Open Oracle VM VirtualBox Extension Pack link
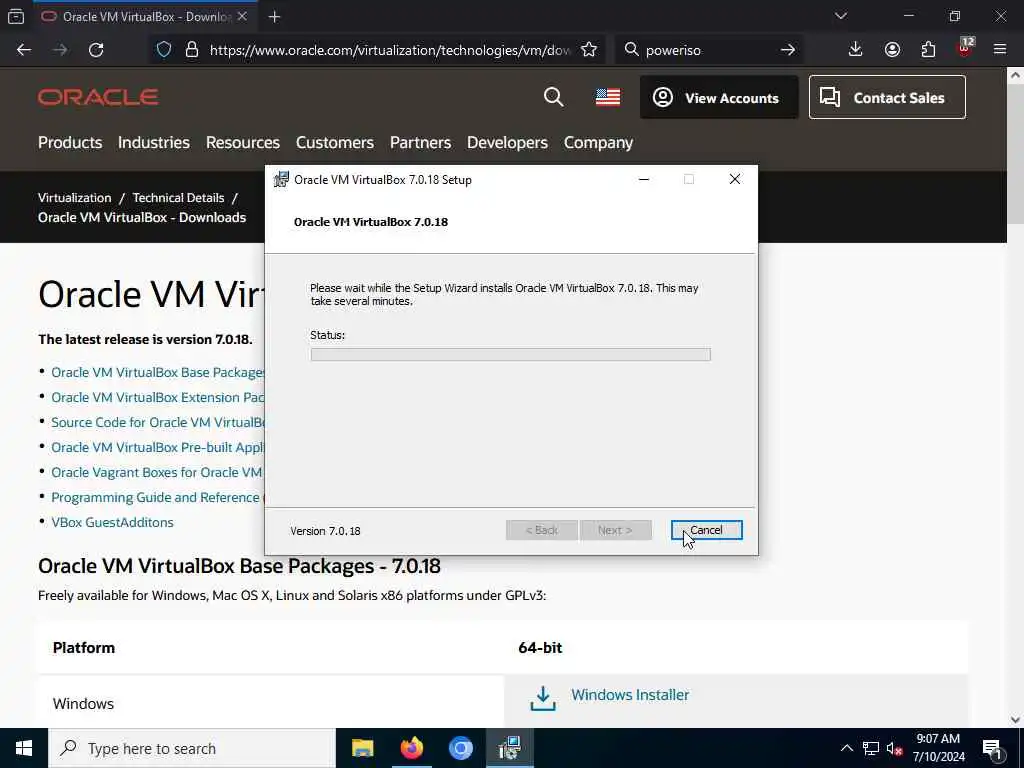This screenshot has height=768, width=1024. coord(158,397)
